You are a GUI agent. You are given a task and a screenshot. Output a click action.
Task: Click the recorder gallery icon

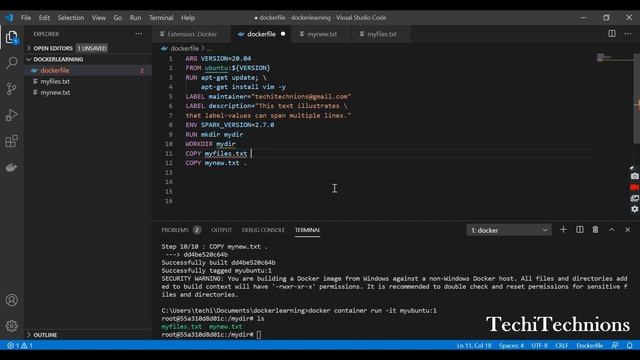tap(634, 198)
